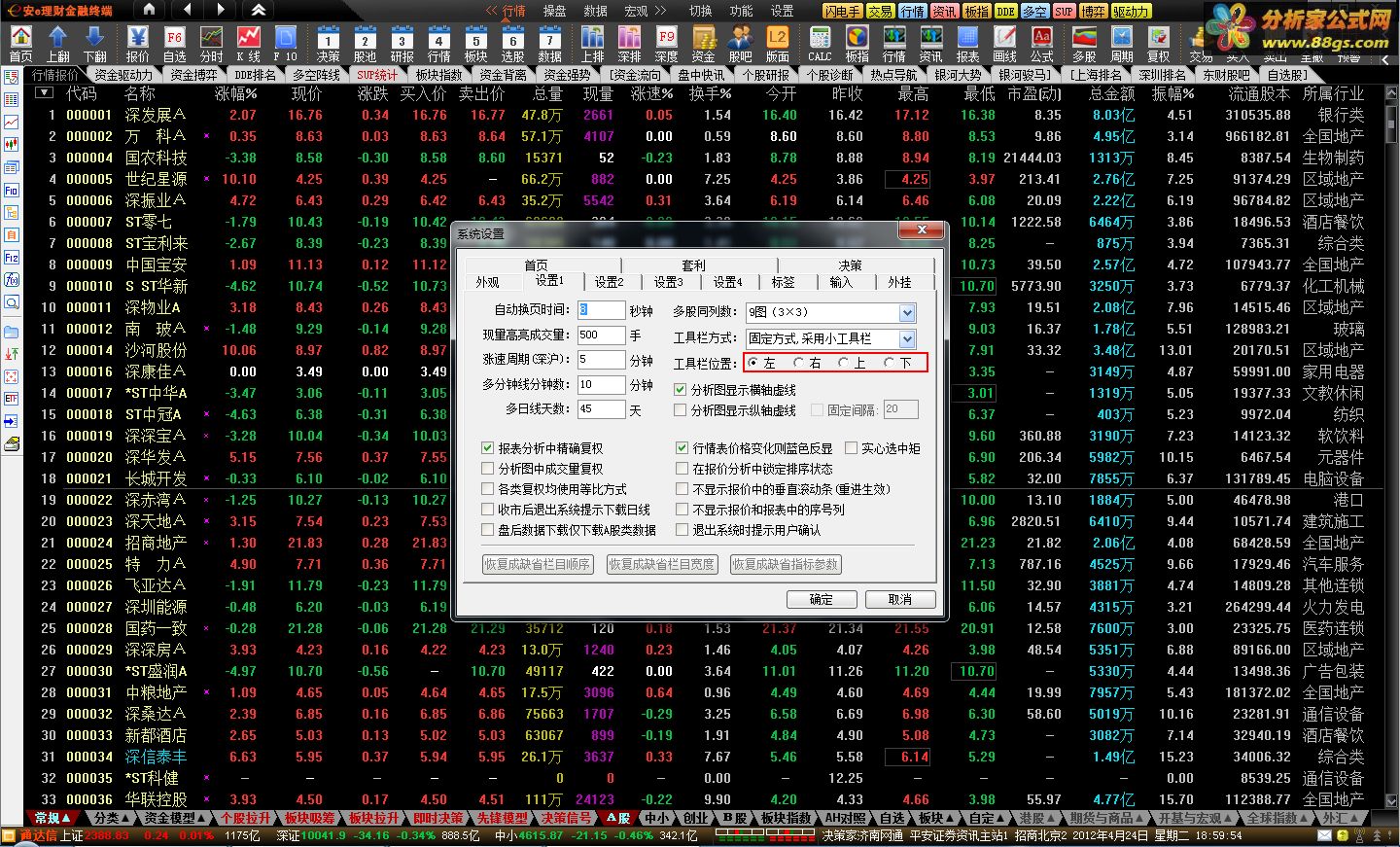Viewport: 1400px width, 847px height.
Task: Expand the 自定 bottom tab menu
Action: pyautogui.click(x=987, y=819)
